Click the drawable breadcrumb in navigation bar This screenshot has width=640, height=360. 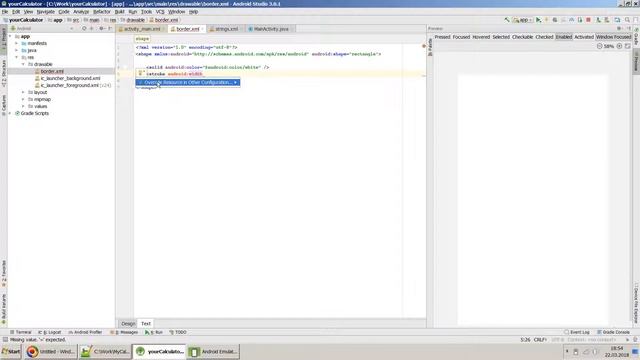tap(133, 20)
